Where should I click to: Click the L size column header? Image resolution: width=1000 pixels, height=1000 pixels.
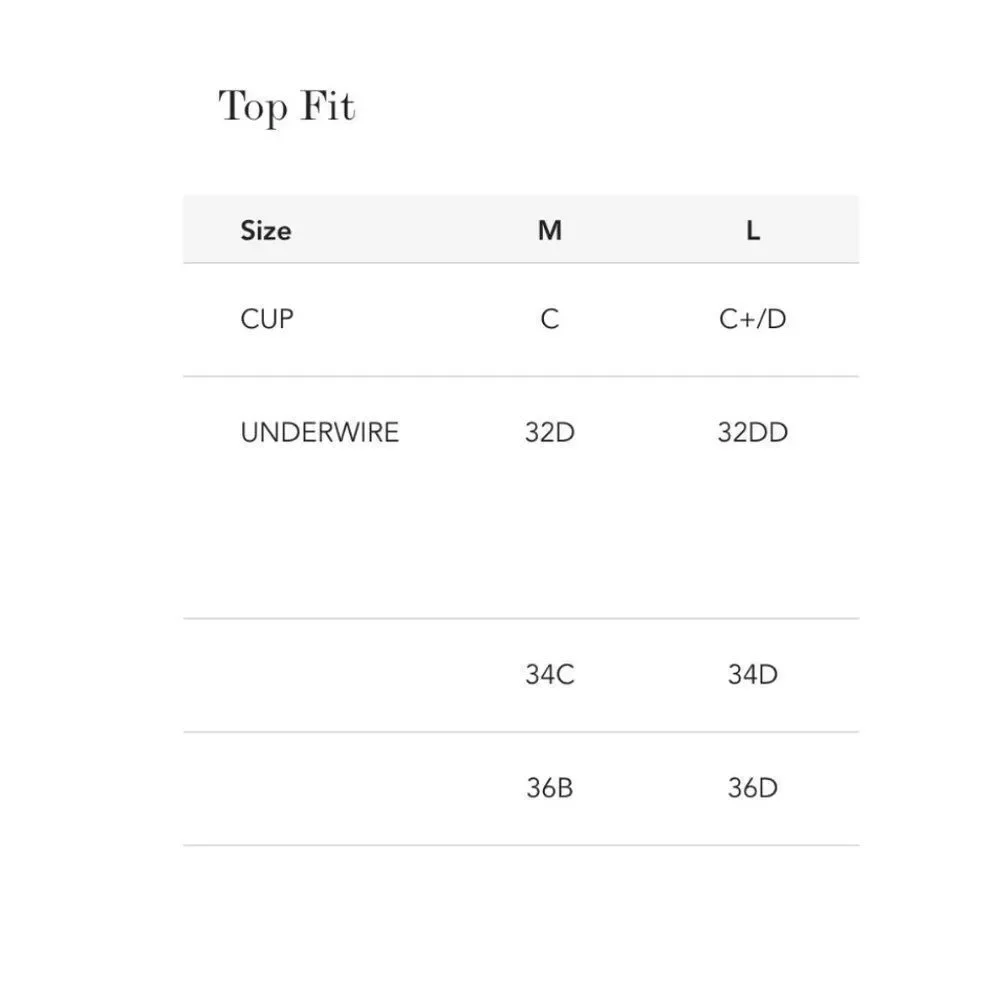click(x=753, y=230)
